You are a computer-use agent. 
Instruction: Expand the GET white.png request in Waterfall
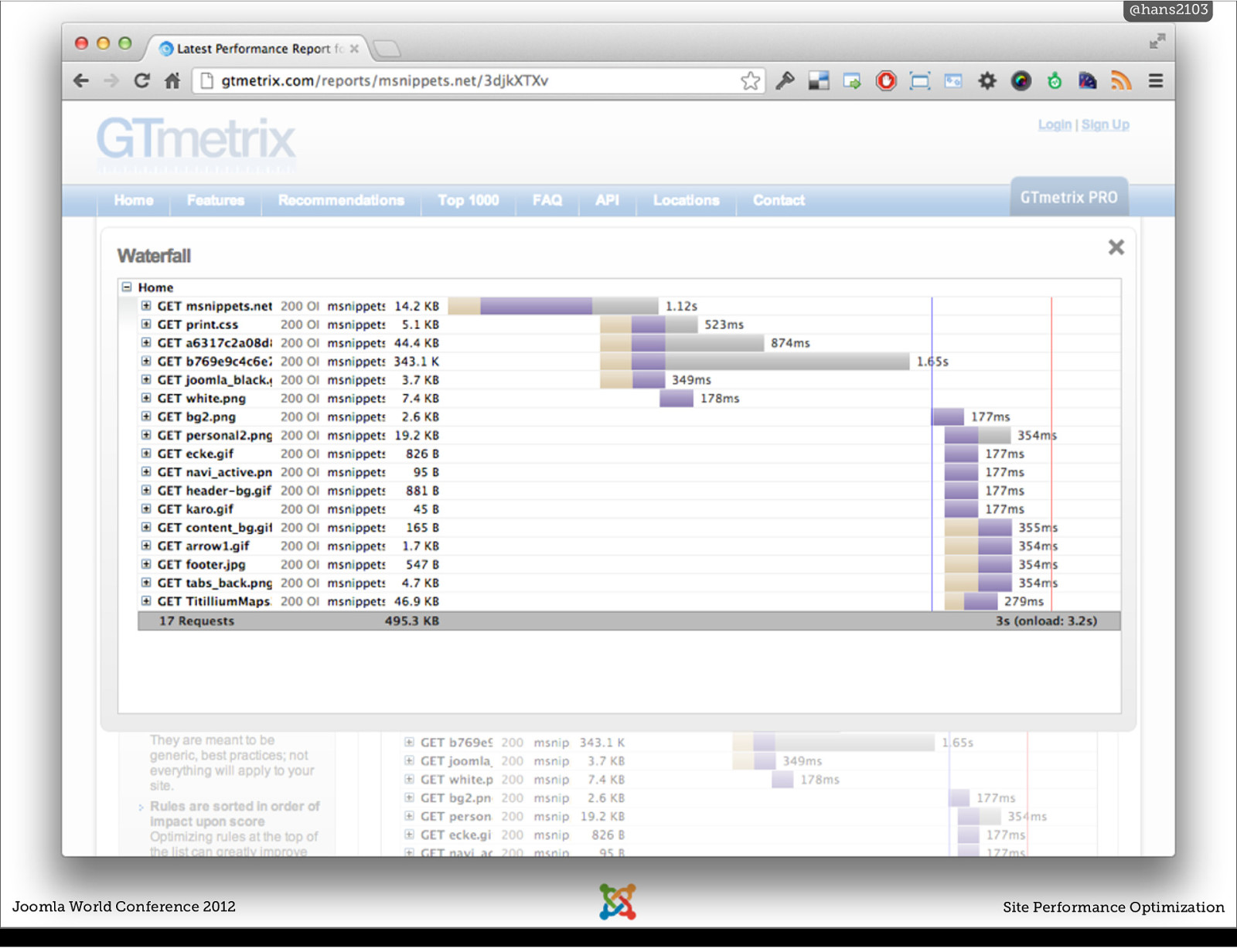(146, 398)
